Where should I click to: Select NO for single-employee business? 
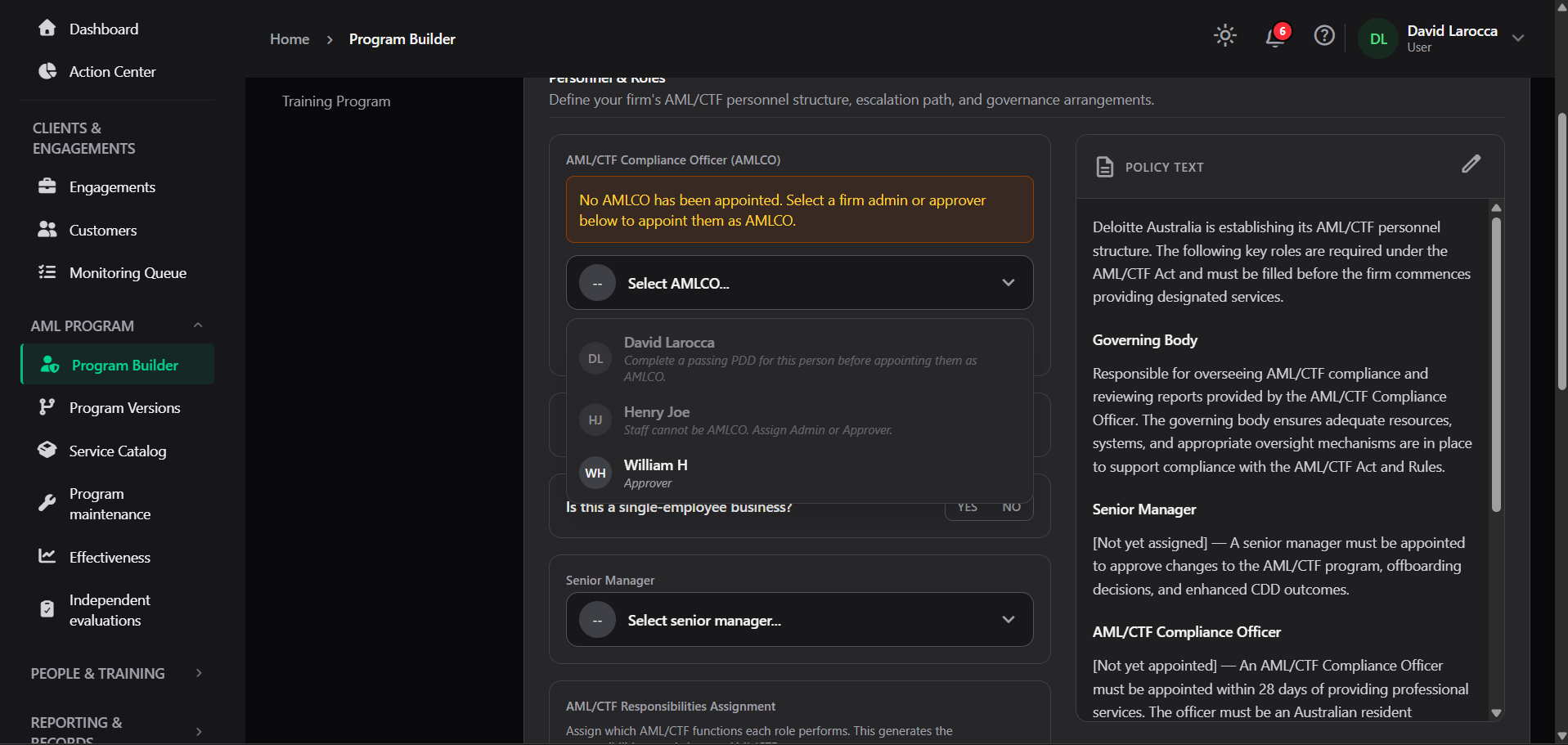coord(1012,507)
